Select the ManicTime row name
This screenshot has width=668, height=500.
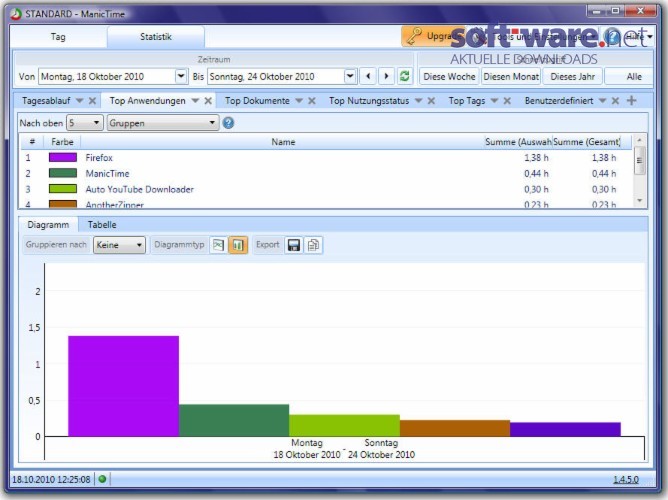coord(107,173)
